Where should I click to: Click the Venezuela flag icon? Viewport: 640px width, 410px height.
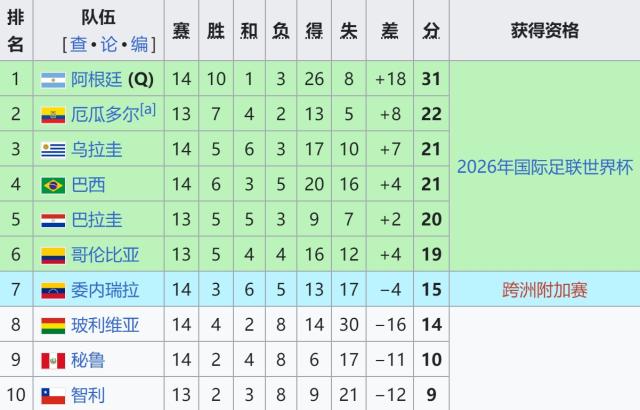[x=53, y=290]
